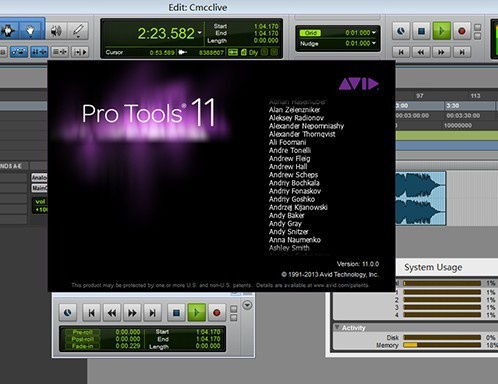Open the Nudge value dropdown
The height and width of the screenshot is (384, 498).
coord(374,43)
